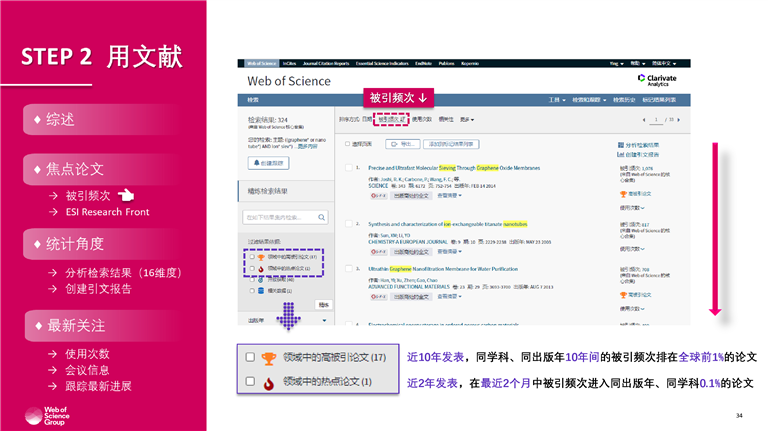
Task: Check the open access filter checkbox
Action: point(252,280)
